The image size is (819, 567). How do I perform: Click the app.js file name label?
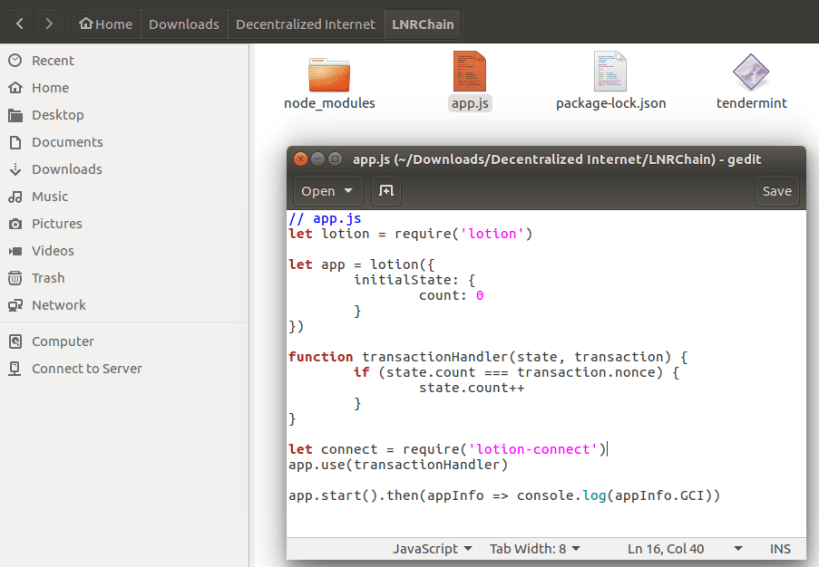470,103
